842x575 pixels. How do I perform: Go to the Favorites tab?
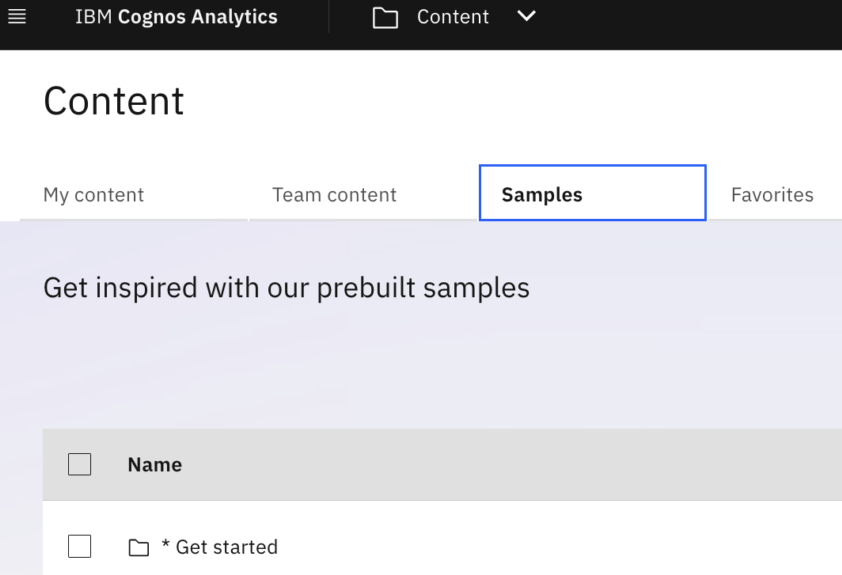click(x=772, y=195)
